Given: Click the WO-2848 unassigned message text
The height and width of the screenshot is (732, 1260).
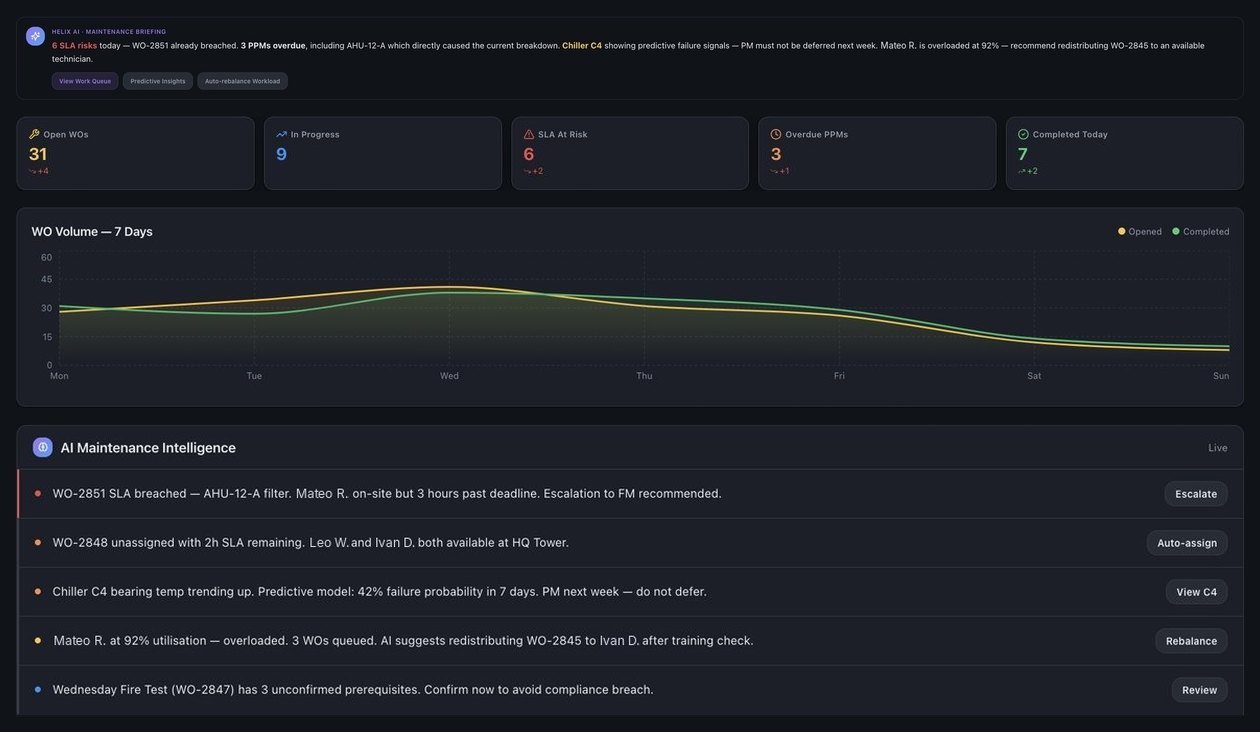Looking at the screenshot, I should [x=311, y=543].
